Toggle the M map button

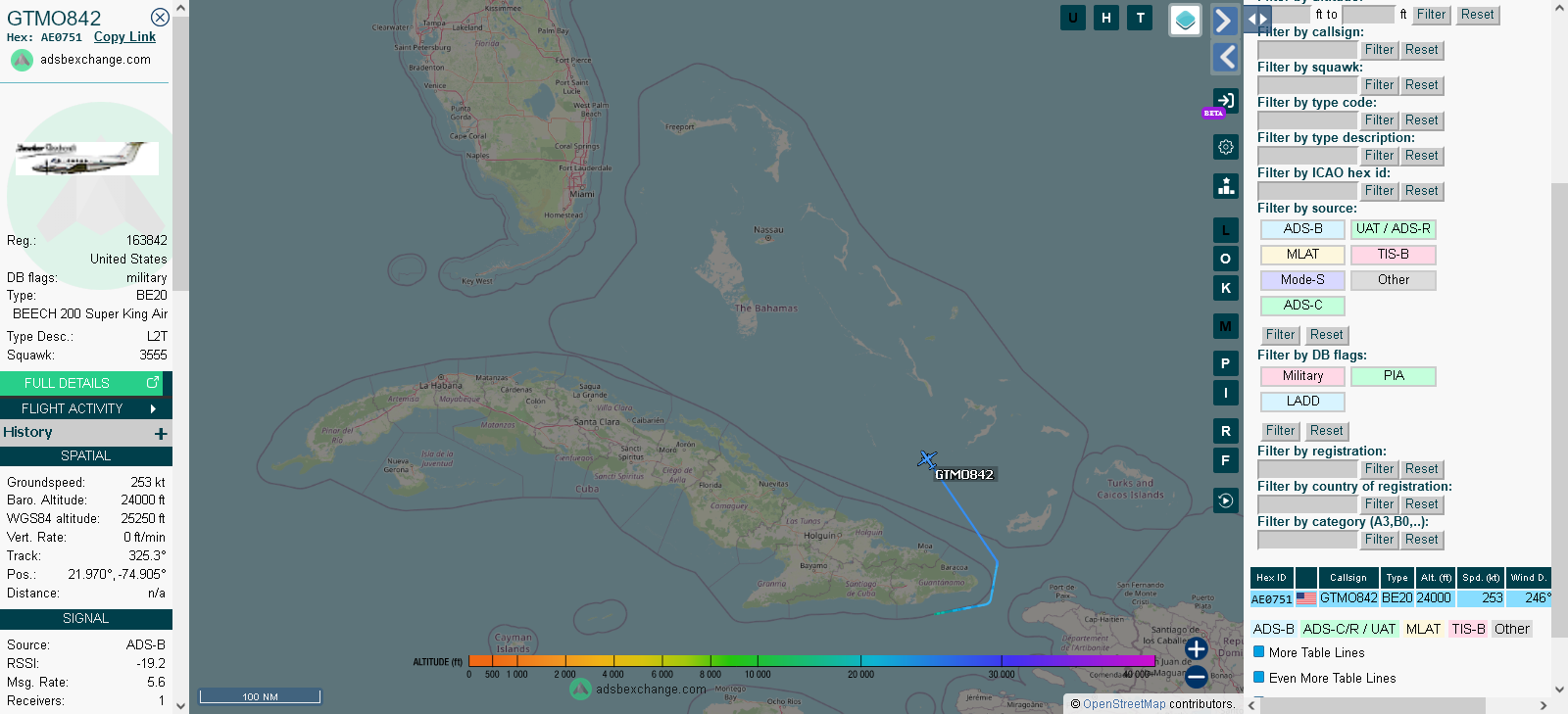1225,326
